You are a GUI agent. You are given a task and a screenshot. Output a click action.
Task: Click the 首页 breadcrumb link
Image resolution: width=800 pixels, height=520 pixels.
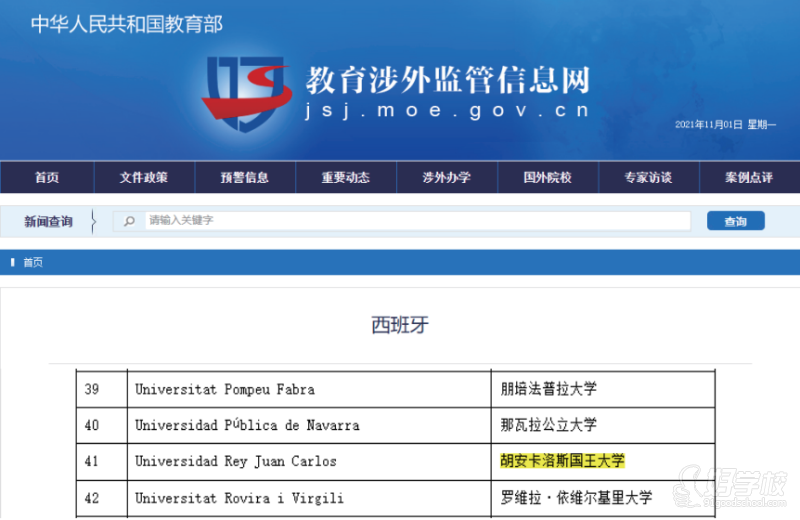point(33,263)
